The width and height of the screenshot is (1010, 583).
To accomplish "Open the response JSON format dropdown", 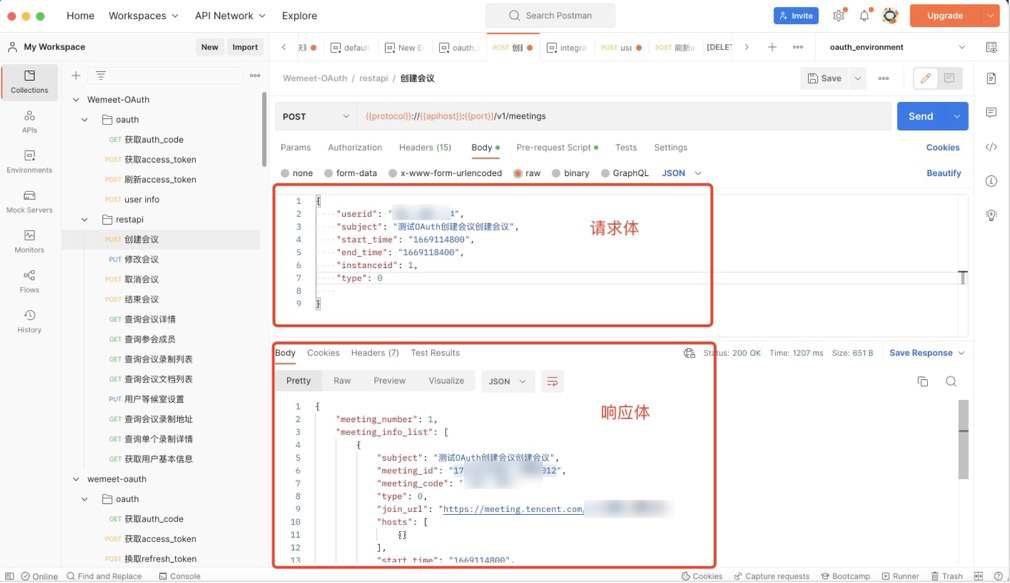I will click(507, 381).
